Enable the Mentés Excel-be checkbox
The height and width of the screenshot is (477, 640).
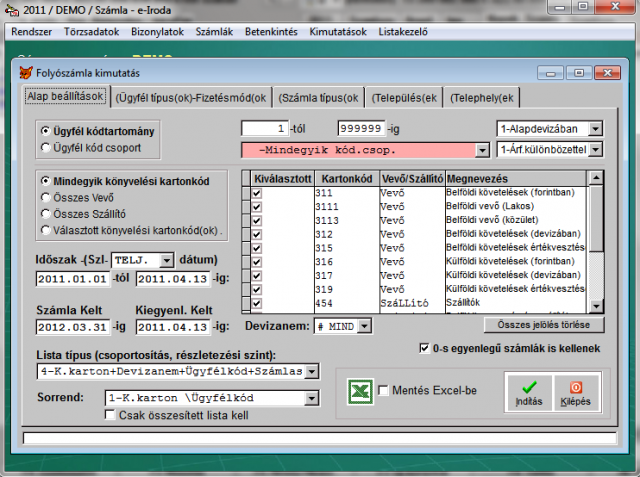click(383, 390)
